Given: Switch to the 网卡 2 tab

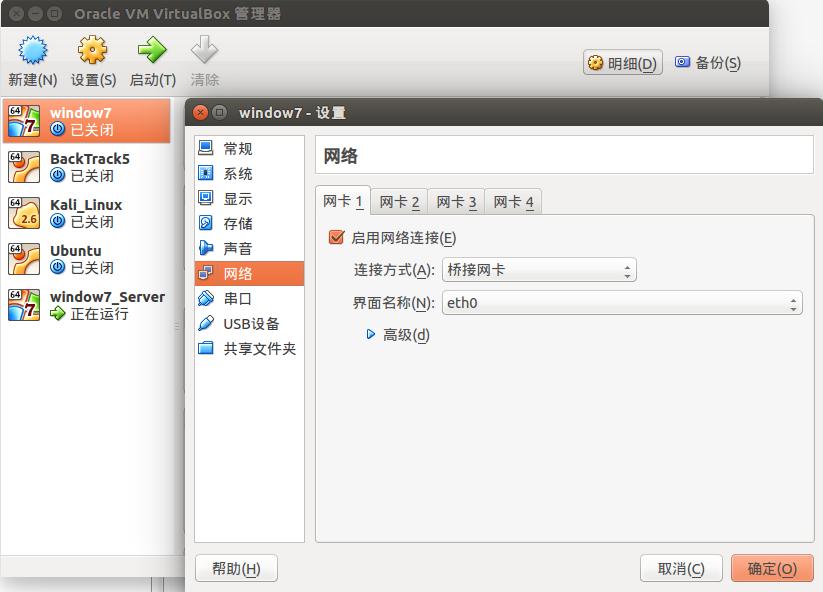Looking at the screenshot, I should point(399,202).
